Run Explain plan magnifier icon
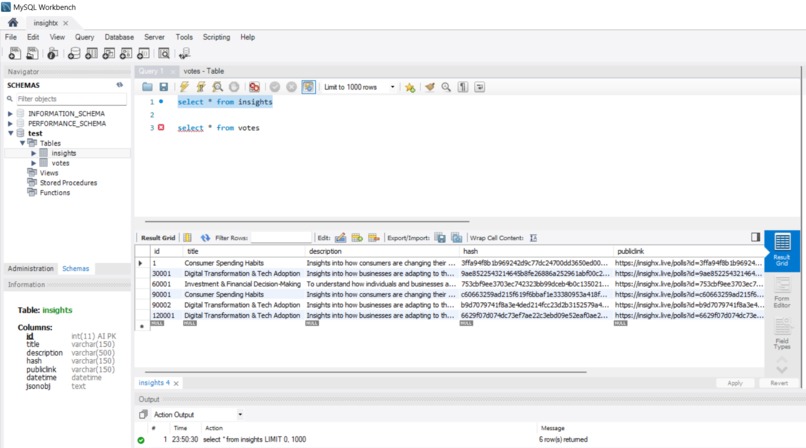 tap(217, 87)
